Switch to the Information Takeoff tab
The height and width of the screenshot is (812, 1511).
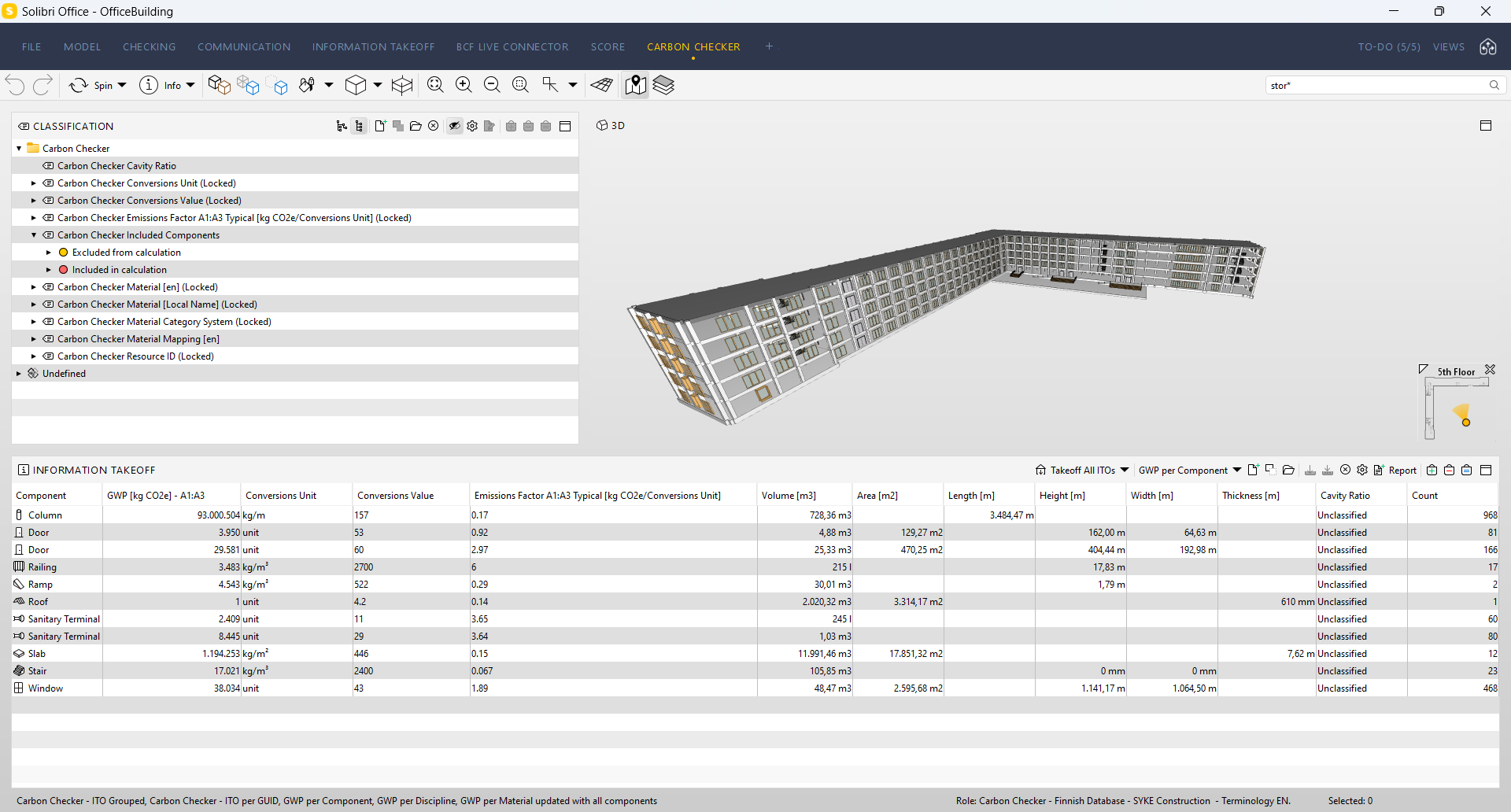(373, 47)
